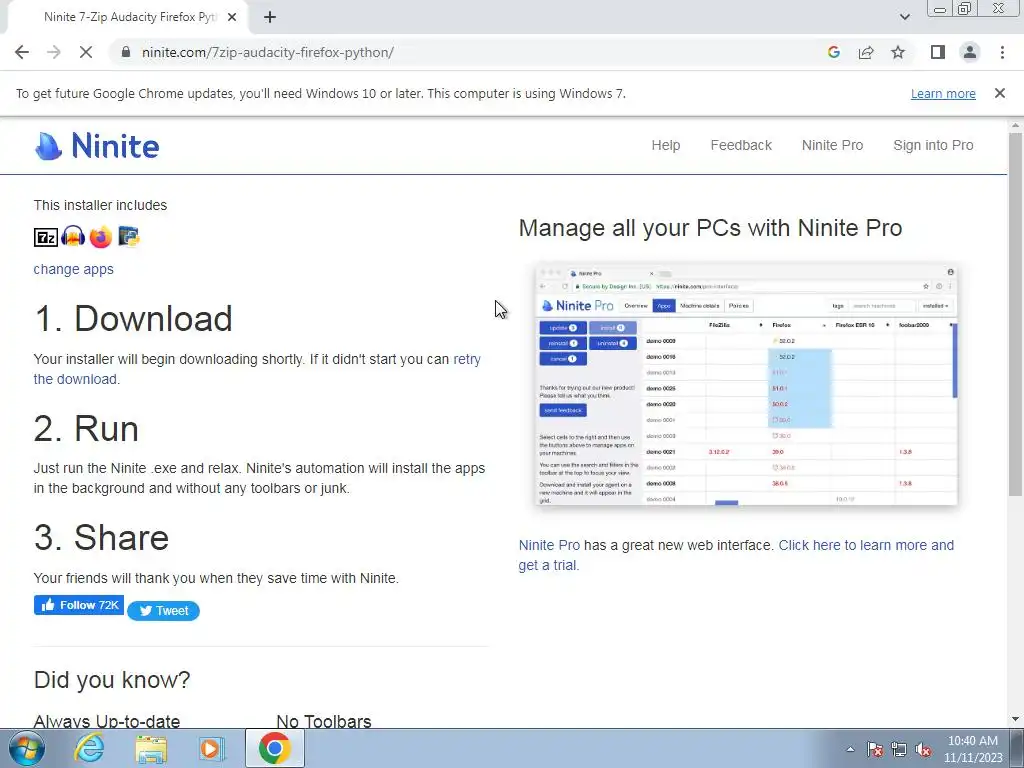The height and width of the screenshot is (768, 1024).
Task: Click the address bar URL
Action: point(268,52)
